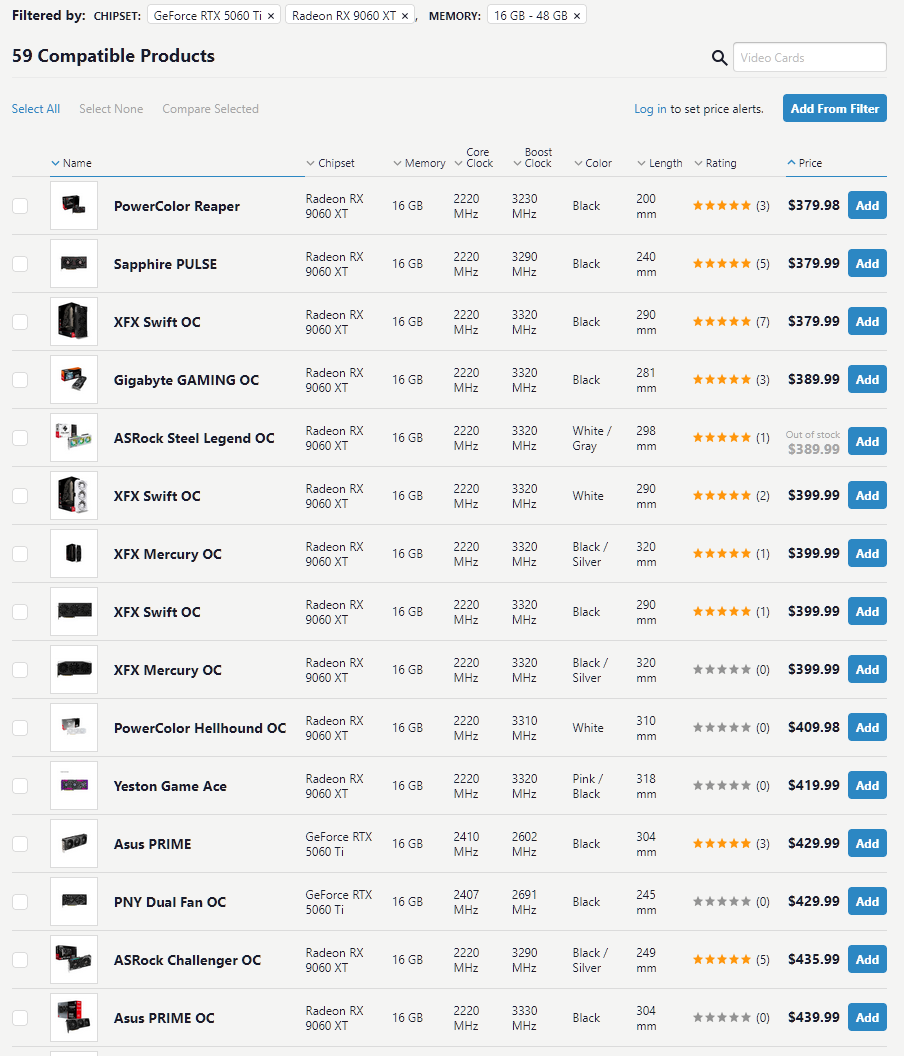Add out-of-stock ASRock Steel Legend OC

coord(867,441)
